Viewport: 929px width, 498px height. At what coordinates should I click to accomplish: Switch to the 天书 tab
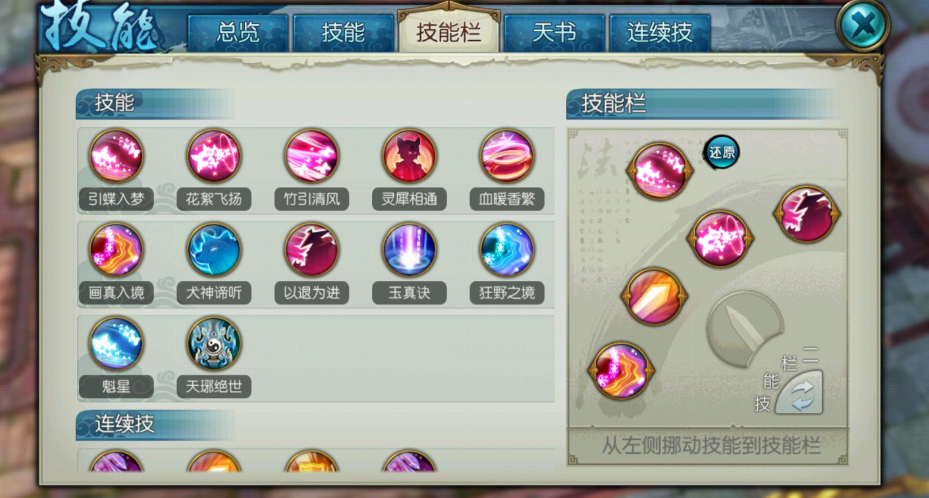click(554, 32)
